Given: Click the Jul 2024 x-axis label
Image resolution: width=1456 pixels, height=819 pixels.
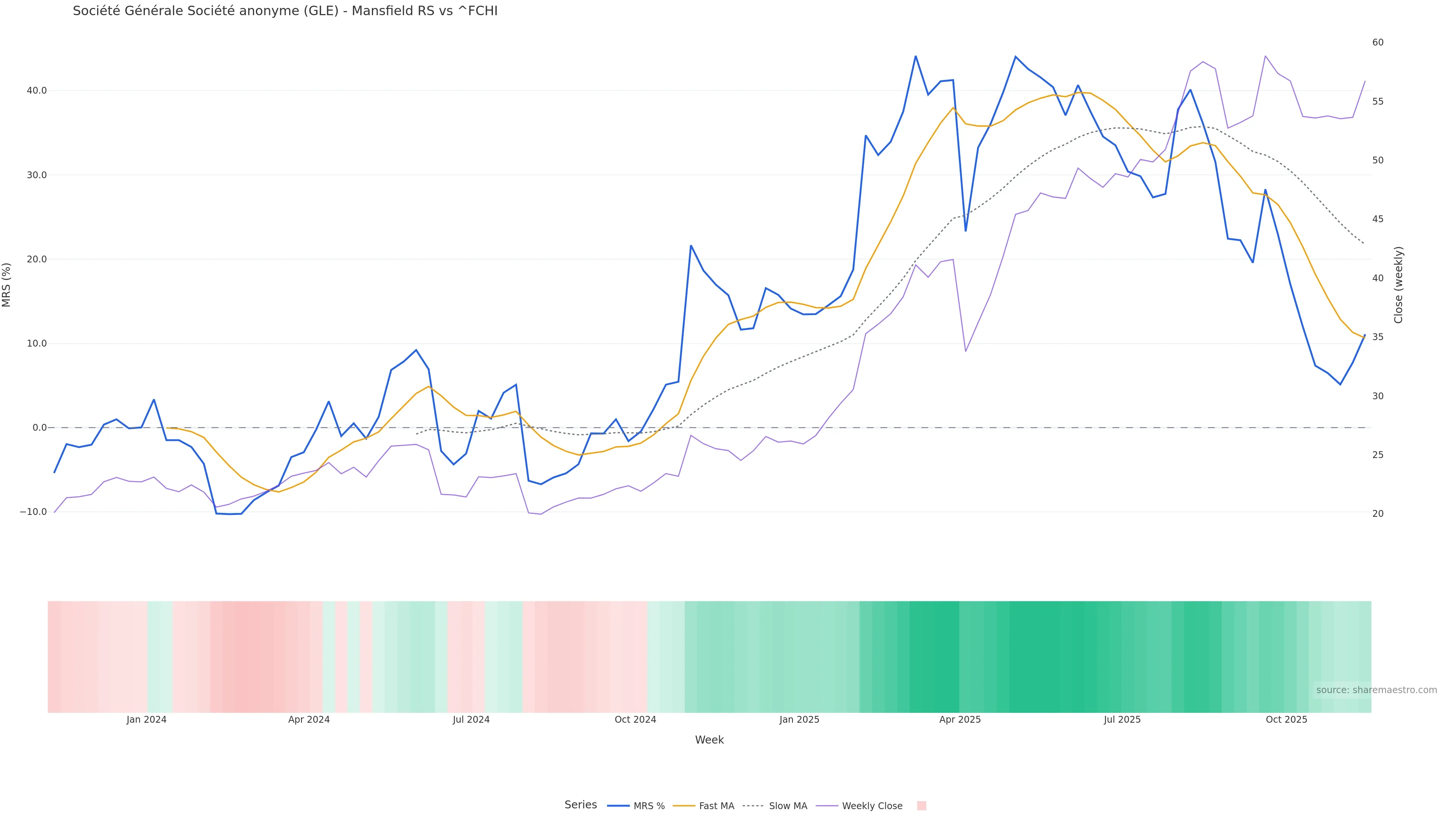Looking at the screenshot, I should point(471,720).
